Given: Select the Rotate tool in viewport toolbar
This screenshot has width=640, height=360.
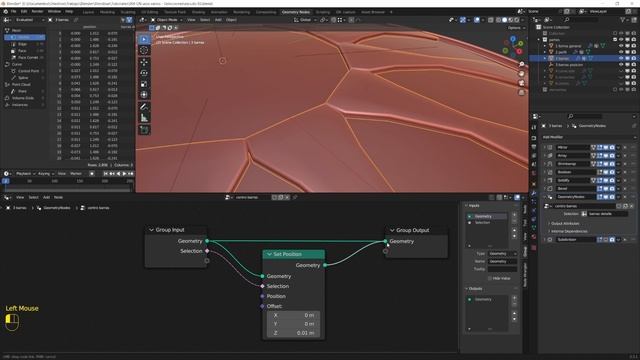Looking at the screenshot, I should (144, 73).
